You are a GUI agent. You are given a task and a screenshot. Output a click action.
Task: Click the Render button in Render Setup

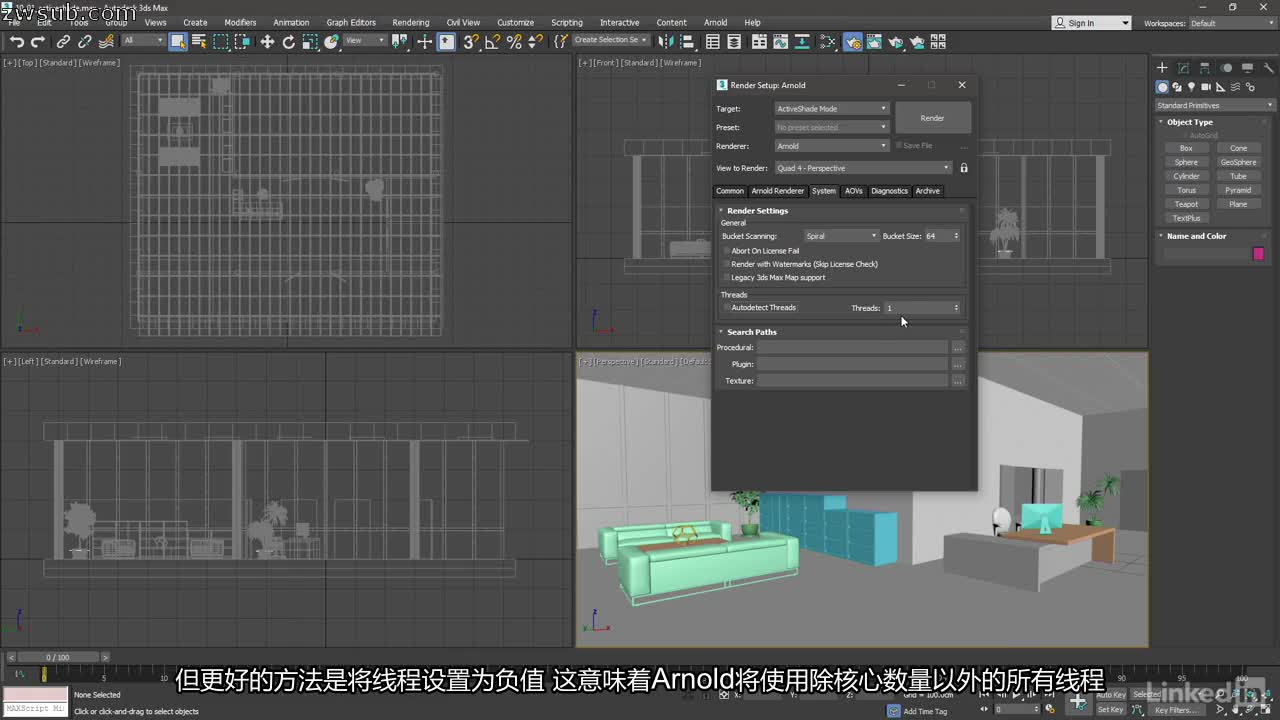coord(932,118)
